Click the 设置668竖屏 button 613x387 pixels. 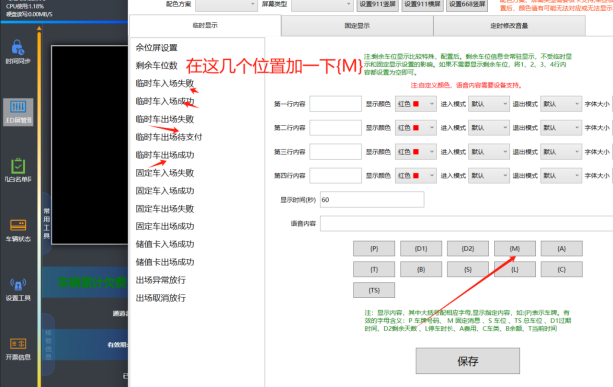(x=467, y=4)
